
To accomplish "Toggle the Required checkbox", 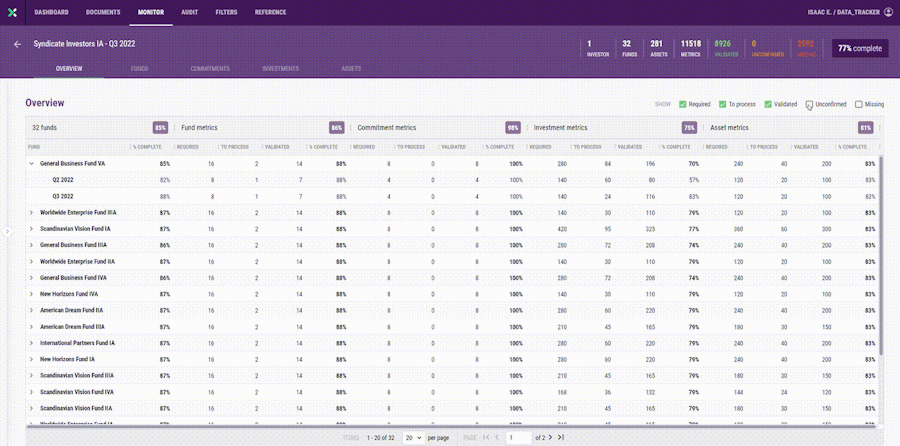I will point(682,104).
